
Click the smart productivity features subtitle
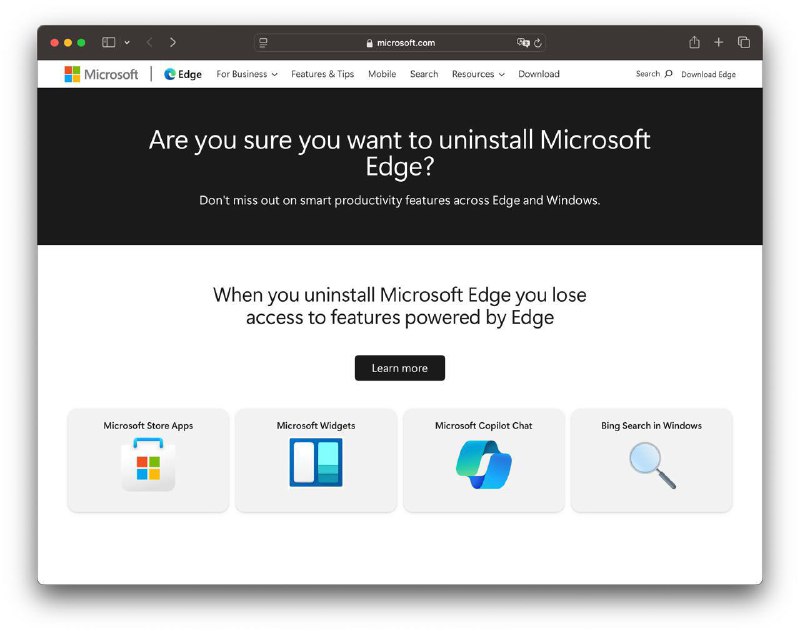[399, 200]
